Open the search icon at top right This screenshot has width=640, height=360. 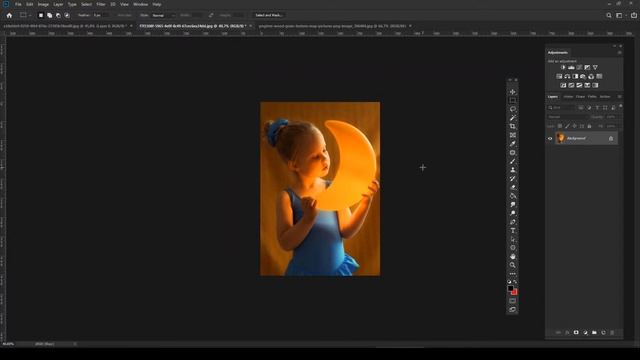[x=609, y=15]
